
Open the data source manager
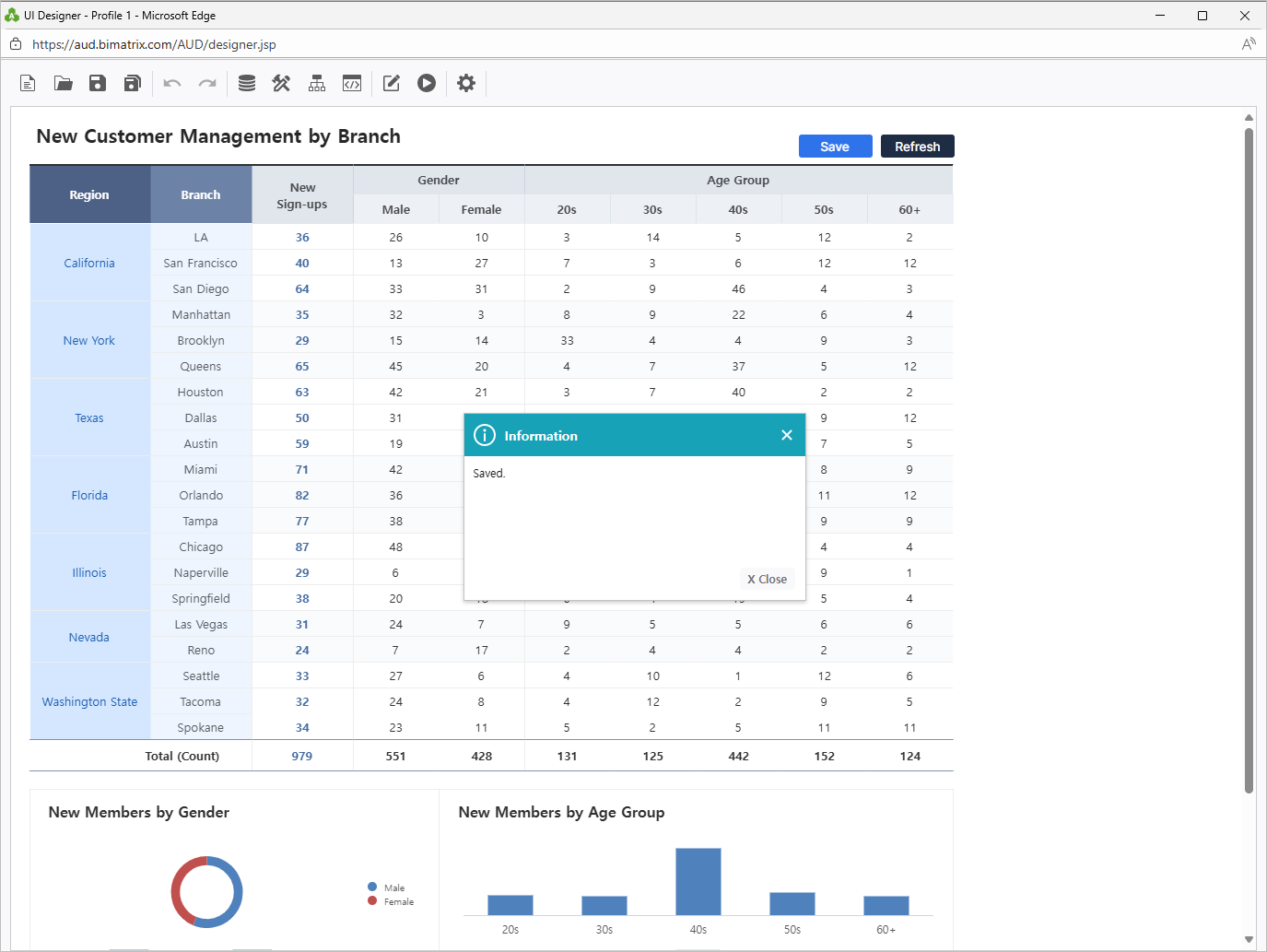coord(246,83)
